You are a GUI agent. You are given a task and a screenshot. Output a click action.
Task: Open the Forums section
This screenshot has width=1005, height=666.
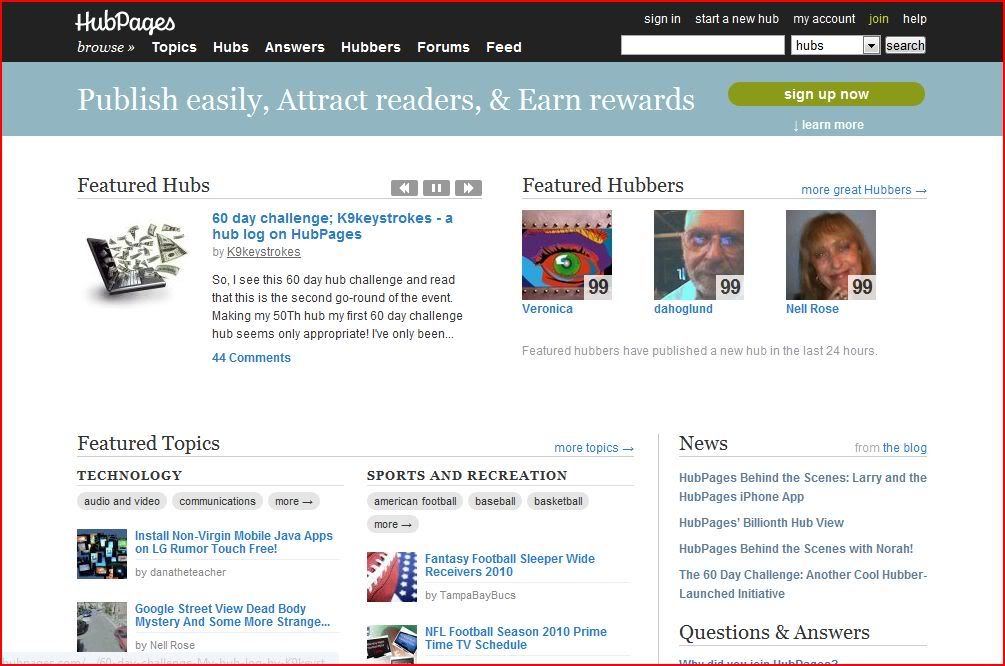click(x=444, y=47)
